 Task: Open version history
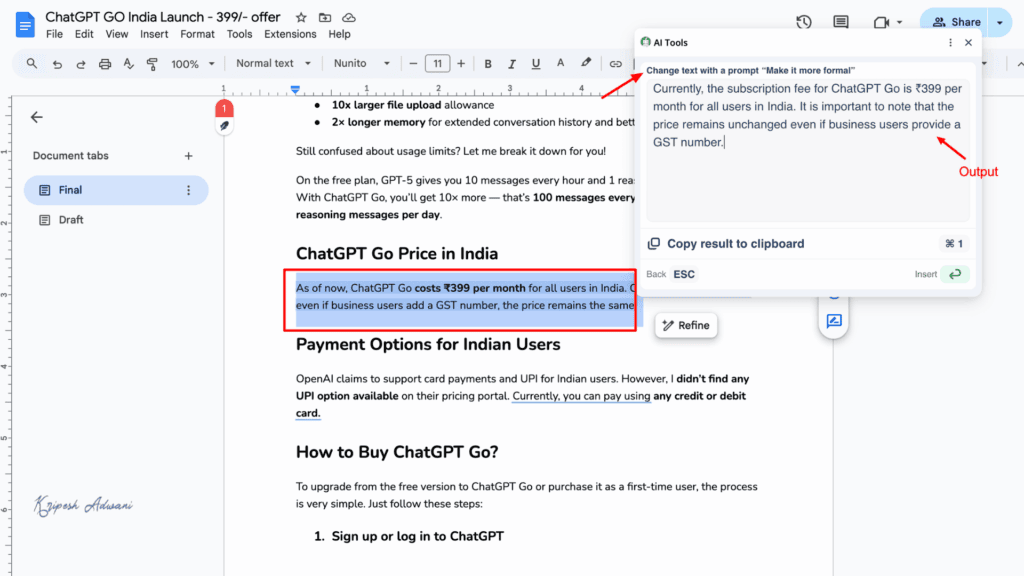coord(803,21)
